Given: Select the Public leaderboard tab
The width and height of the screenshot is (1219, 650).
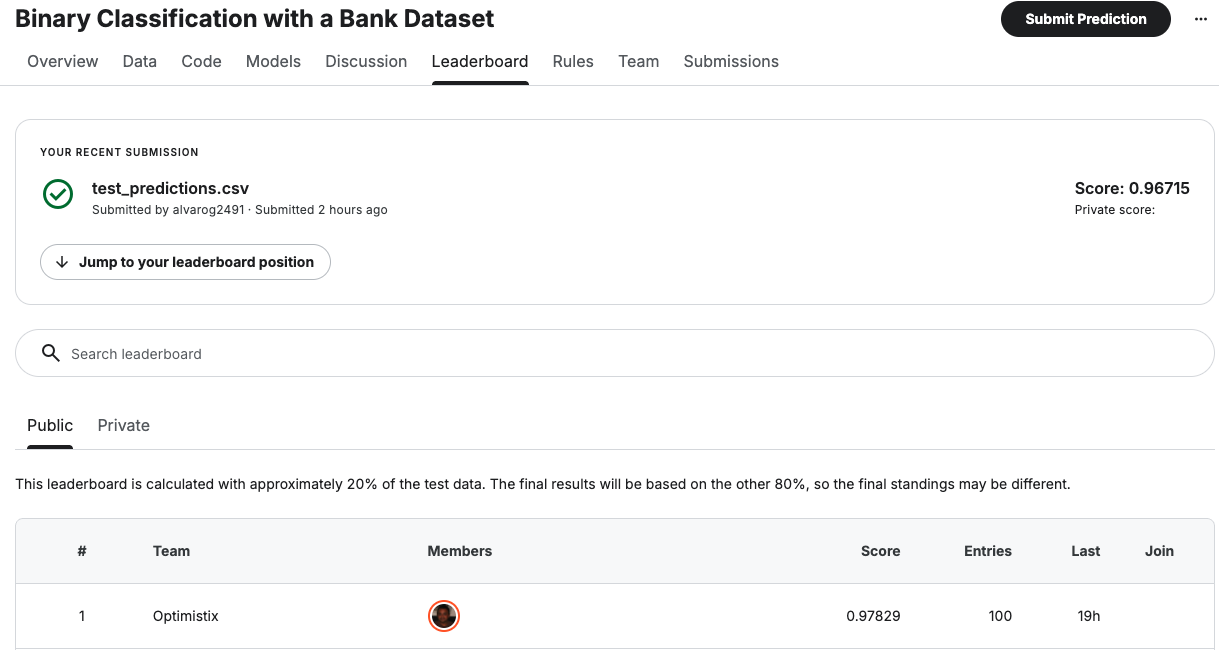Looking at the screenshot, I should coord(50,425).
